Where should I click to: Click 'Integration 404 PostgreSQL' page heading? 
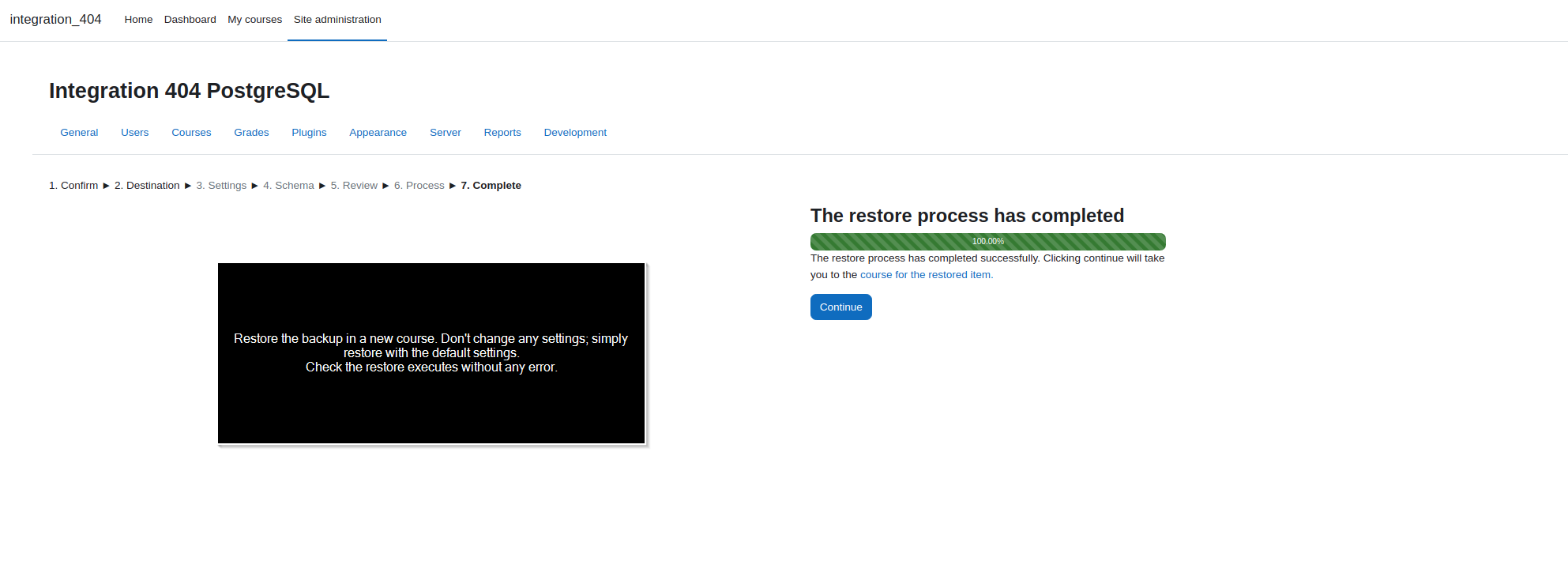pos(189,91)
